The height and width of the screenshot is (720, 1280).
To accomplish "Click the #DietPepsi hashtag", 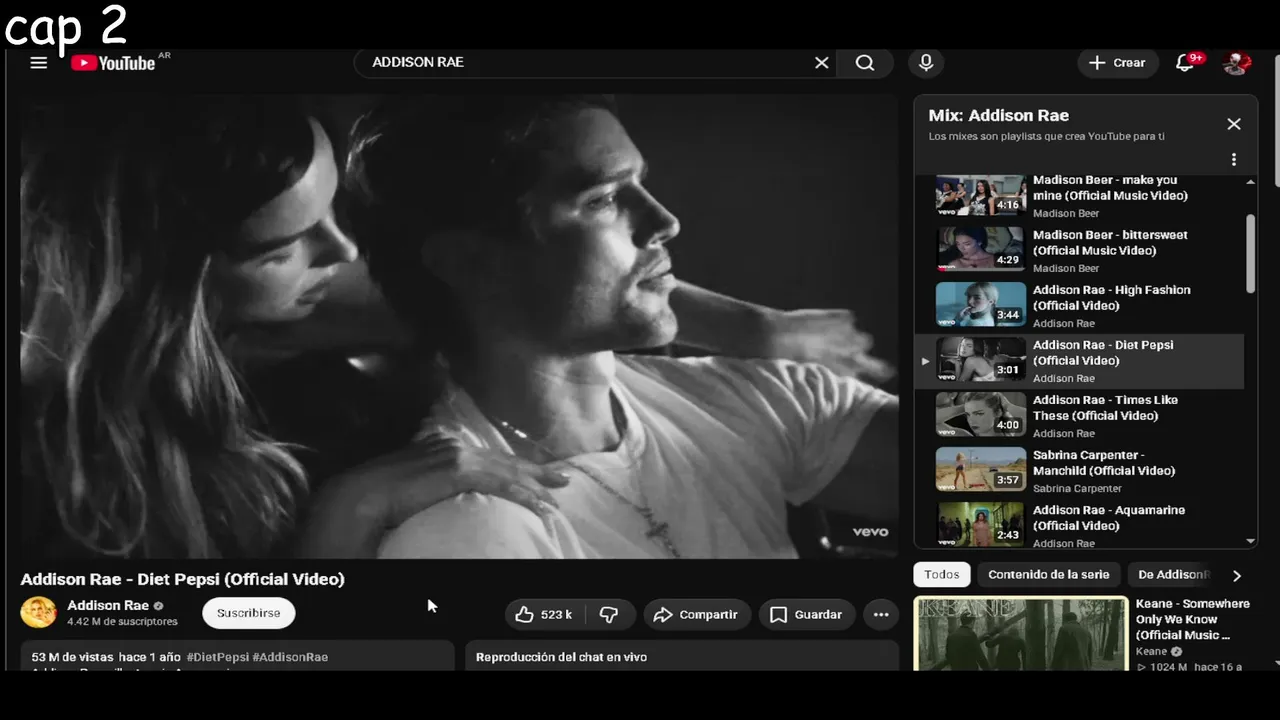I will 217,657.
